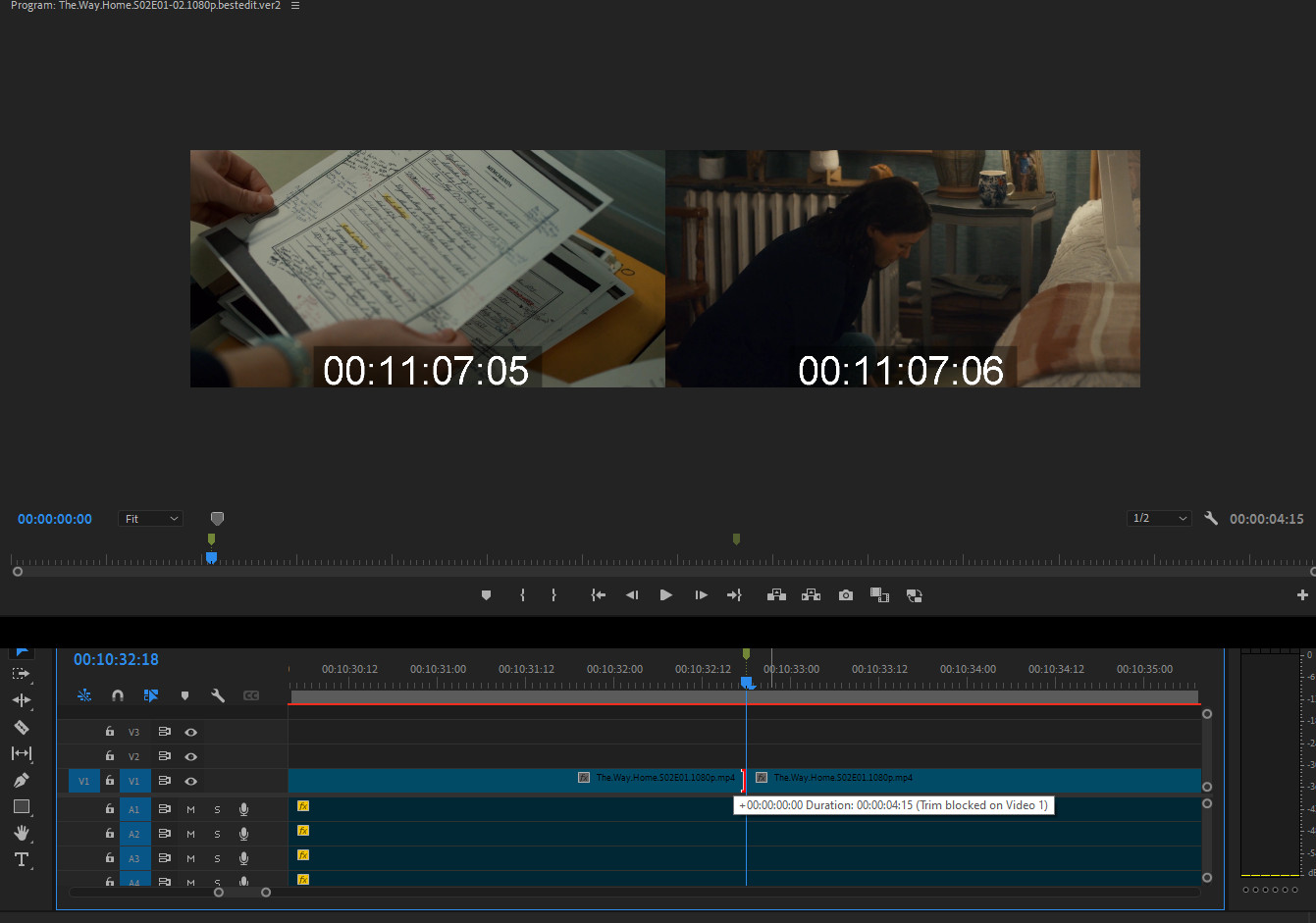
Task: Select the Track Select Forward tool
Action: click(x=22, y=674)
